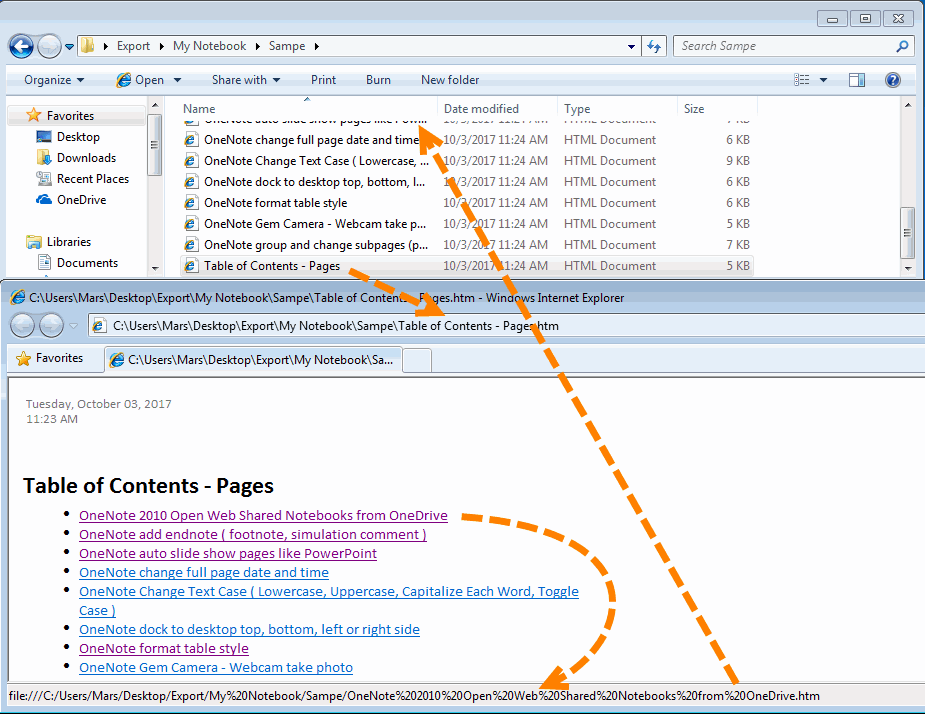Viewport: 925px width, 714px height.
Task: Select the OneNote format table style file name
Action: (x=275, y=203)
